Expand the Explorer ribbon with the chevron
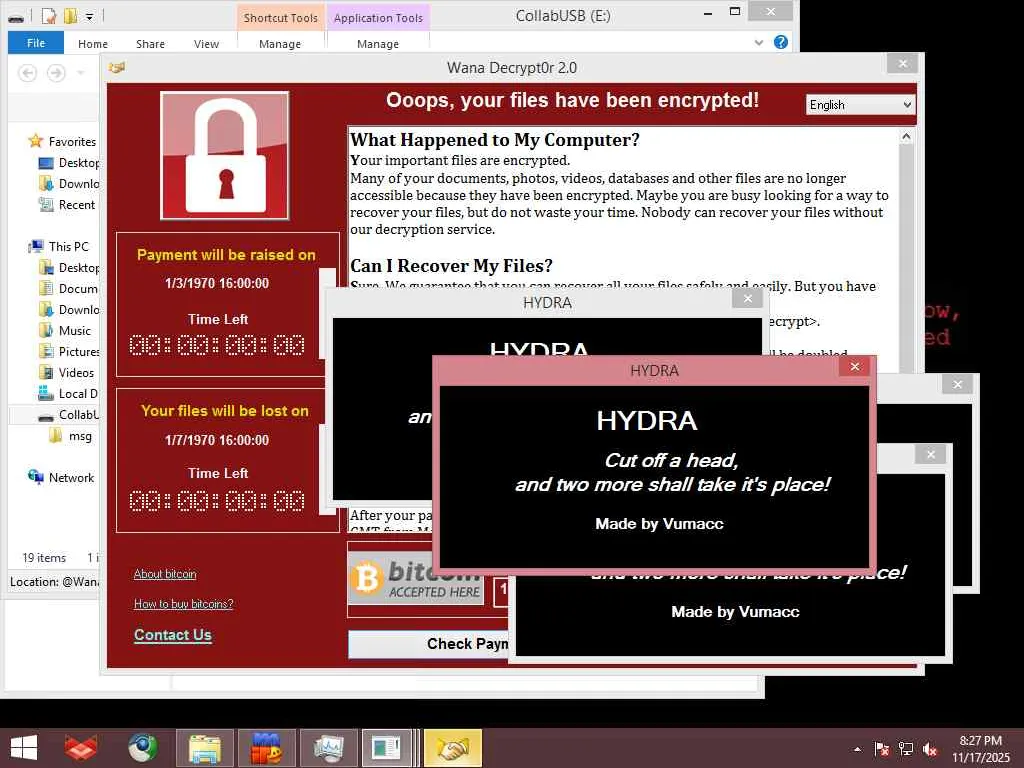Viewport: 1024px width, 768px height. (759, 42)
